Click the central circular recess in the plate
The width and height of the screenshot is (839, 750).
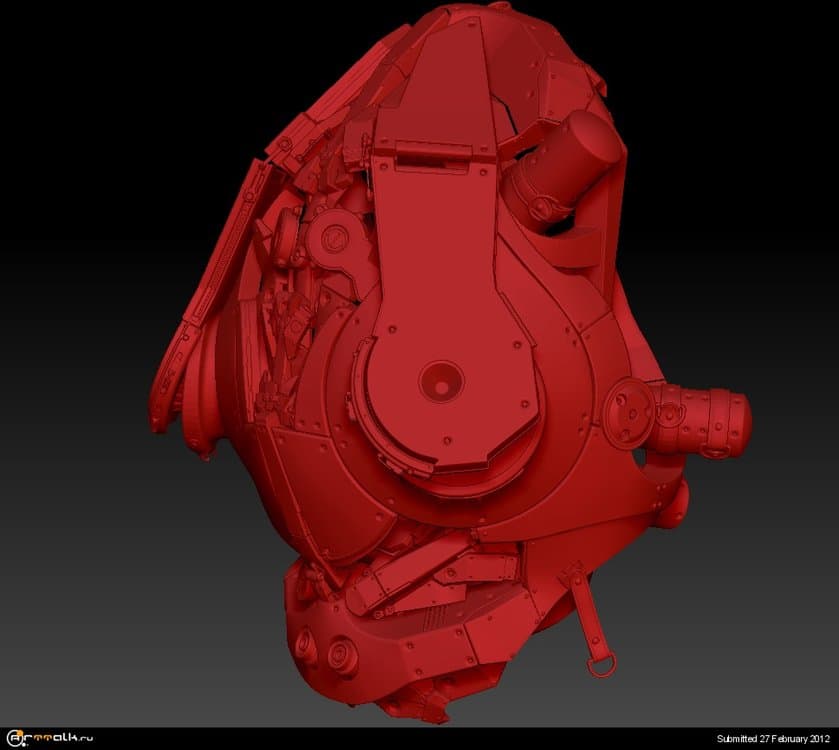[x=438, y=379]
